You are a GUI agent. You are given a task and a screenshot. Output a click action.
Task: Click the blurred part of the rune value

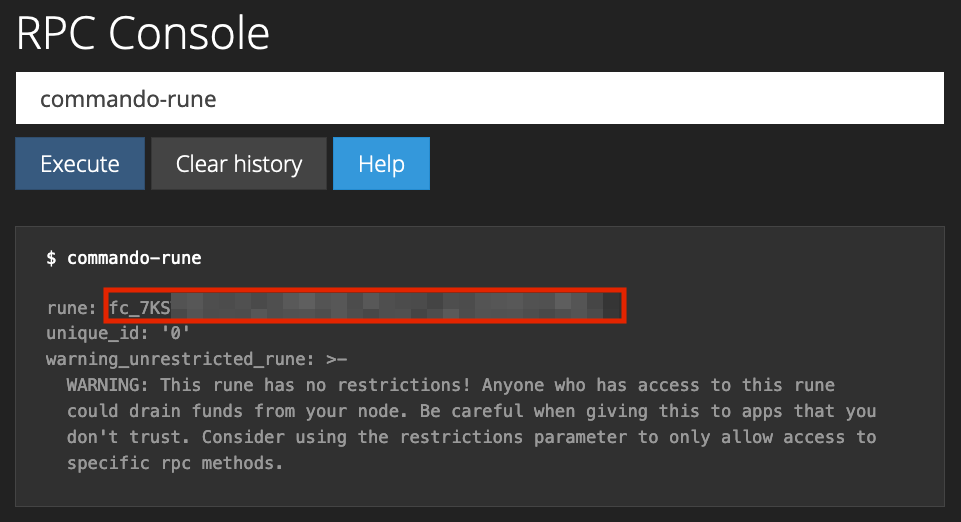click(390, 306)
